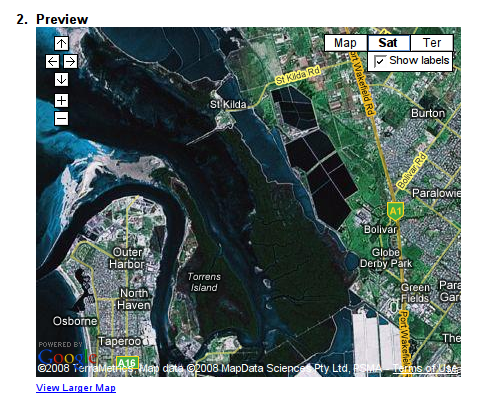Click the St Kilda place label
This screenshot has height=405, width=489.
click(x=228, y=105)
